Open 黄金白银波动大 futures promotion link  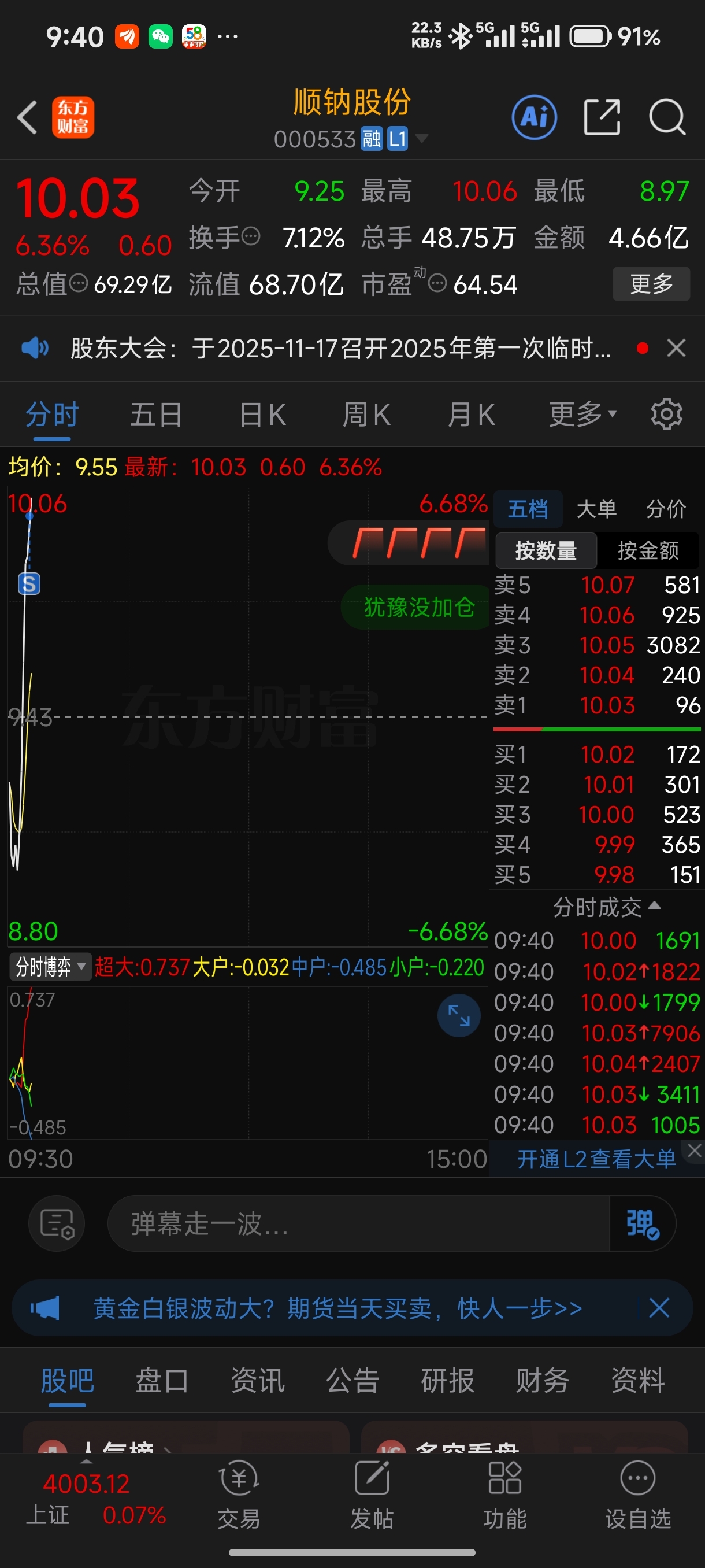(x=337, y=1308)
